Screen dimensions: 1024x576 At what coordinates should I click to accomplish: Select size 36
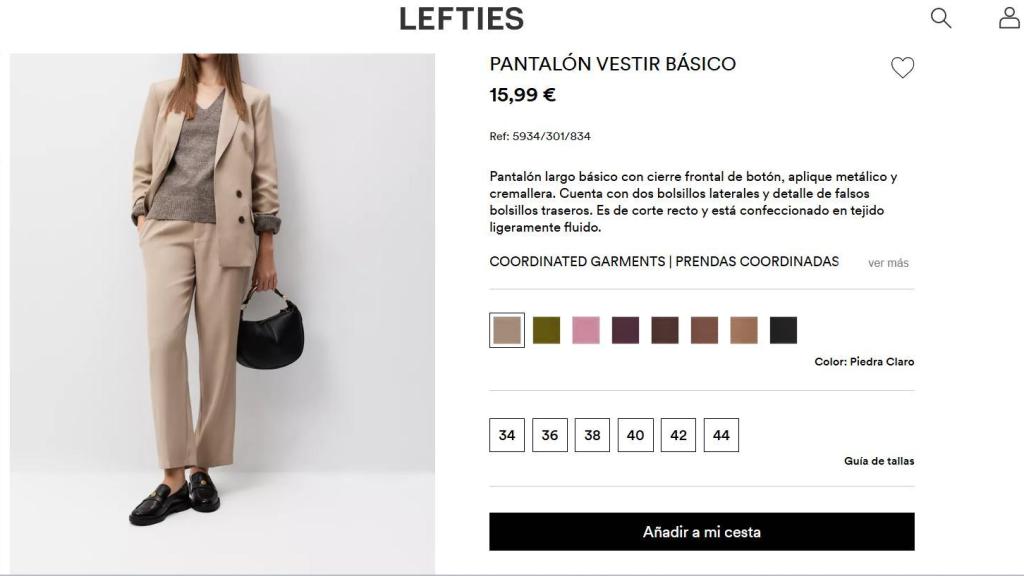(549, 434)
